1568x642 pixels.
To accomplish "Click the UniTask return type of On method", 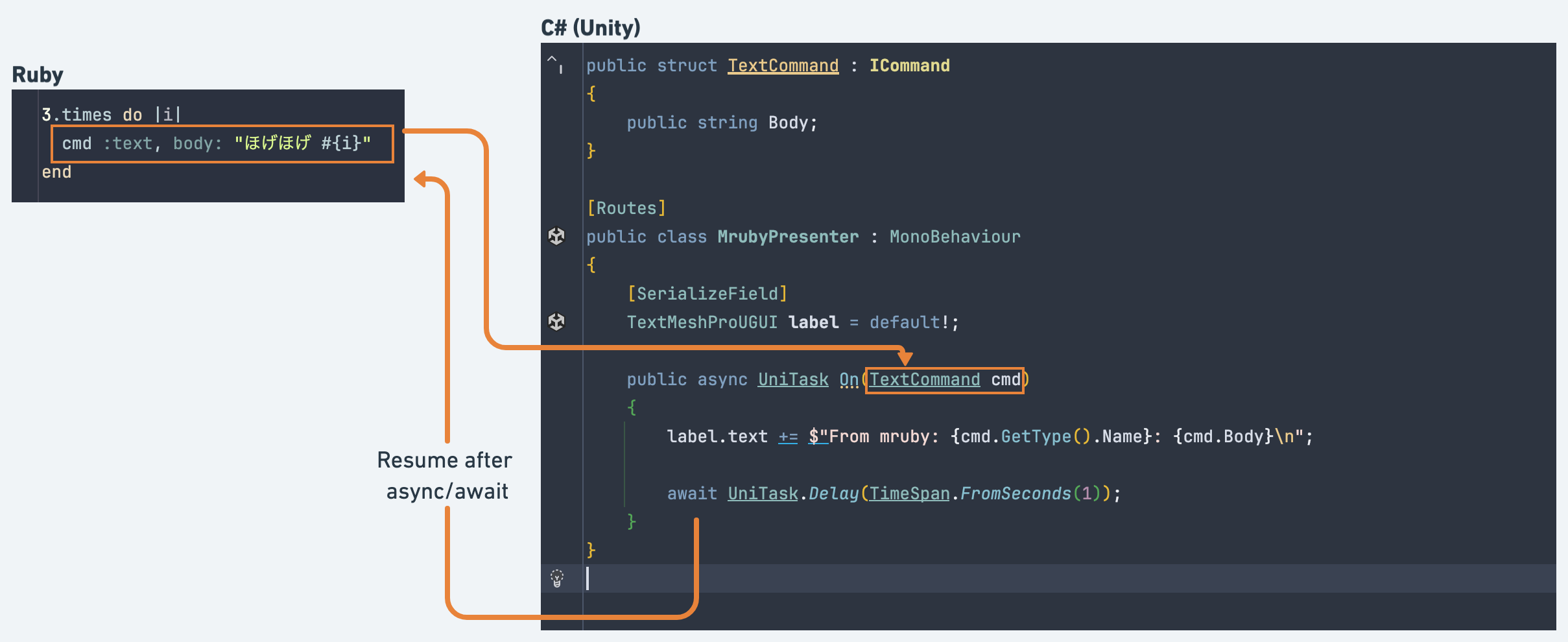I will click(x=793, y=379).
